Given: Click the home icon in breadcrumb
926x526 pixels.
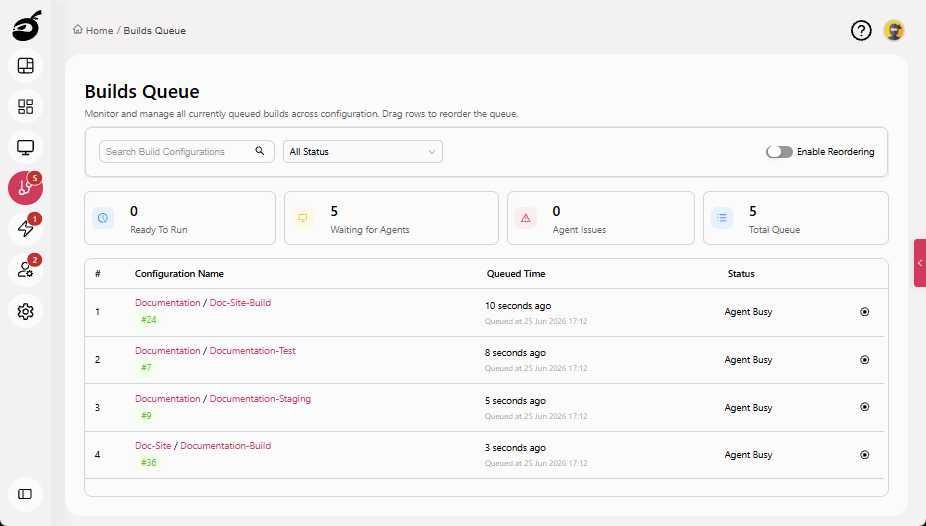Looking at the screenshot, I should tap(78, 30).
